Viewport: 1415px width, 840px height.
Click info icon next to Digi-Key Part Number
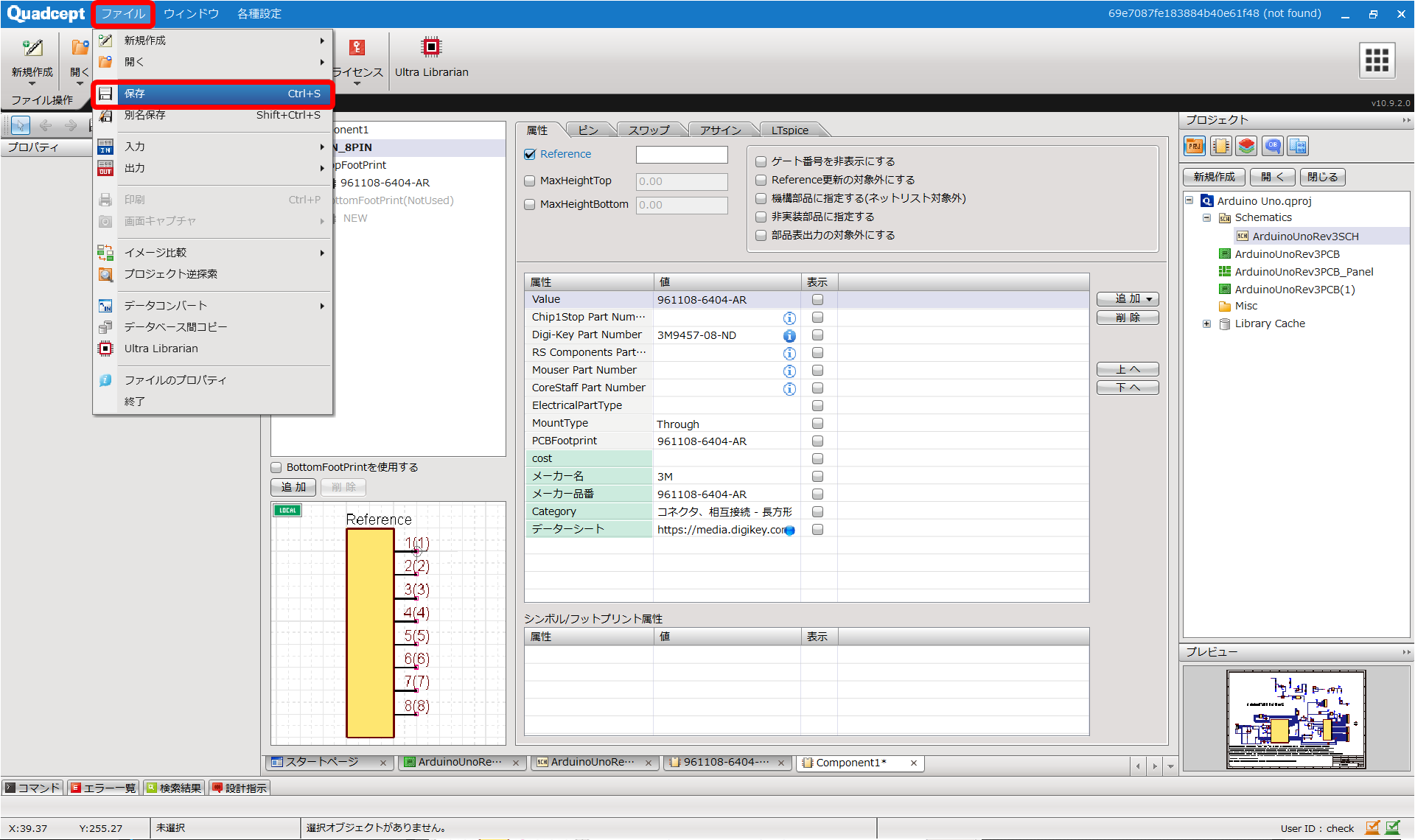pos(789,336)
